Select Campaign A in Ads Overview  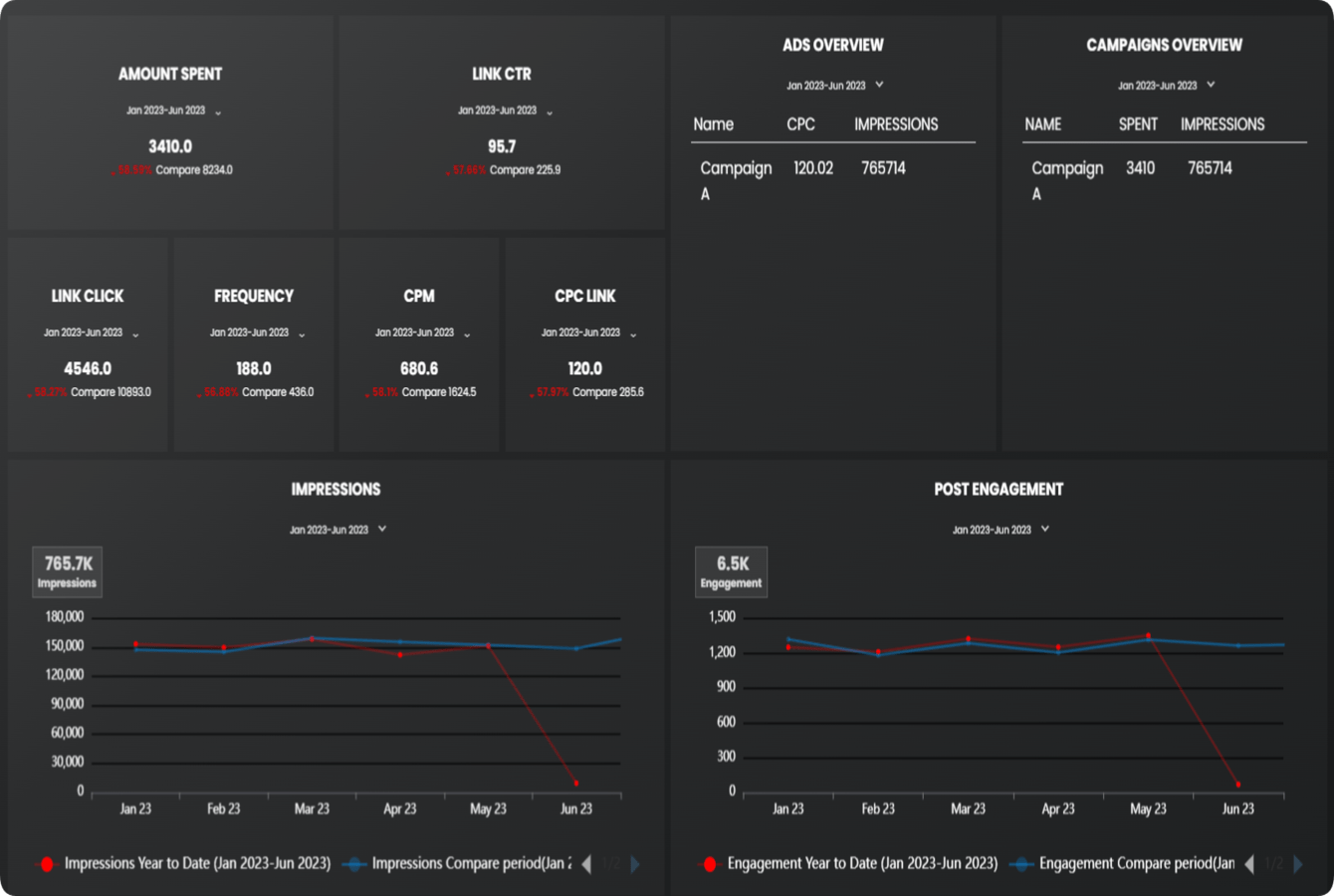(x=736, y=180)
